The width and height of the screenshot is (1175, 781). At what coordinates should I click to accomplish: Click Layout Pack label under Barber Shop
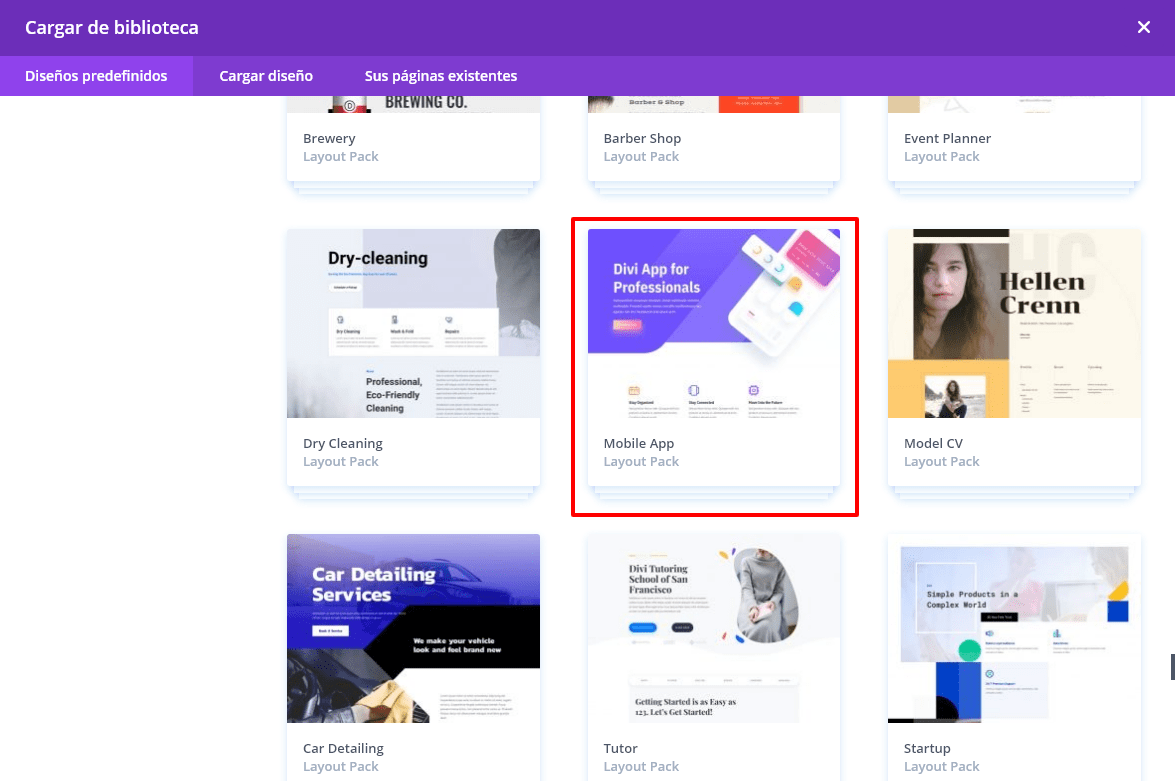coord(641,157)
